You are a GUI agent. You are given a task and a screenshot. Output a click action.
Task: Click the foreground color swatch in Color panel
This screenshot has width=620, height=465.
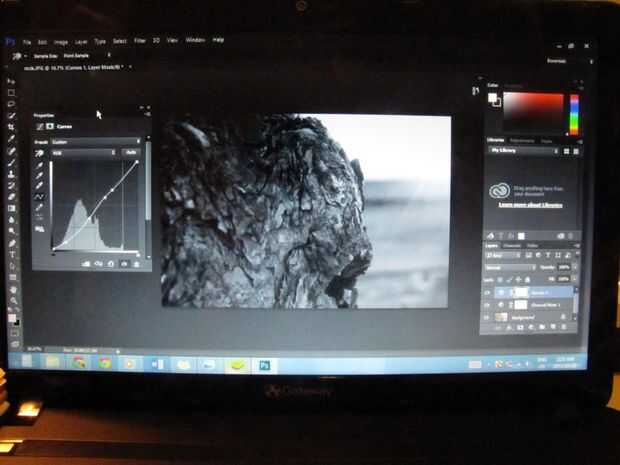click(492, 97)
